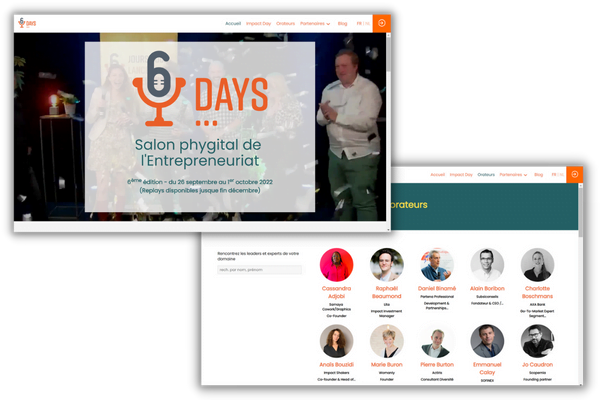This screenshot has width=600, height=400.
Task: Open Marie Buron's profile photo
Action: (x=386, y=341)
